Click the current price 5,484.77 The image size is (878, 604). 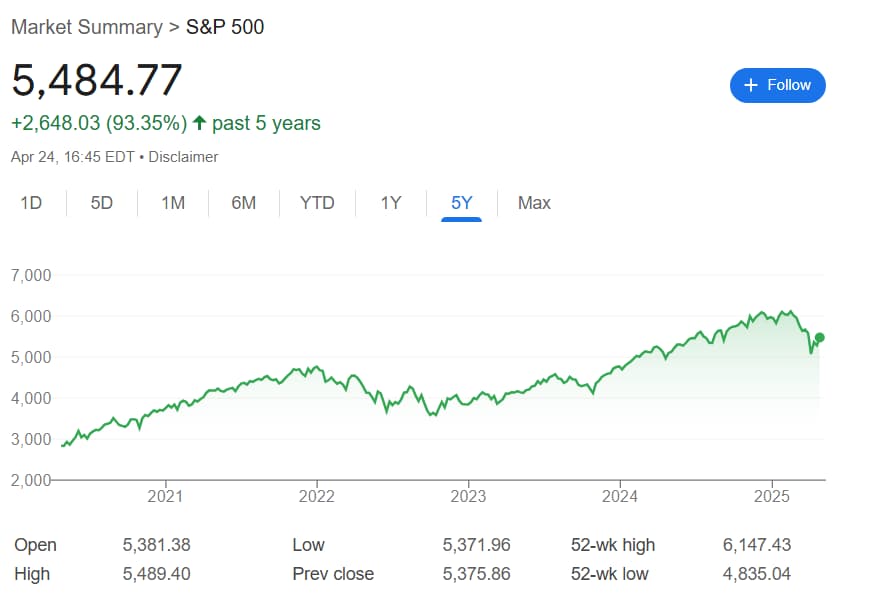coord(96,79)
